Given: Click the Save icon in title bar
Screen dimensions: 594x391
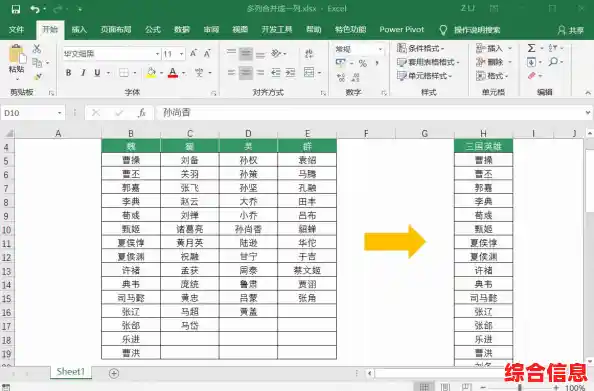Looking at the screenshot, I should click(x=16, y=9).
